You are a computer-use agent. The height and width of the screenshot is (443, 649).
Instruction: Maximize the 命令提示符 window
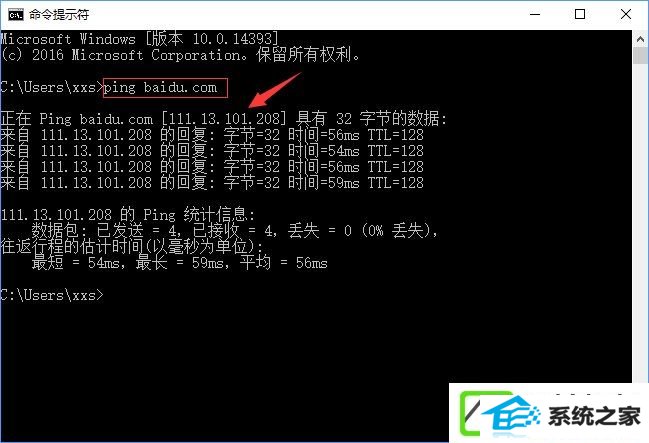pyautogui.click(x=580, y=14)
